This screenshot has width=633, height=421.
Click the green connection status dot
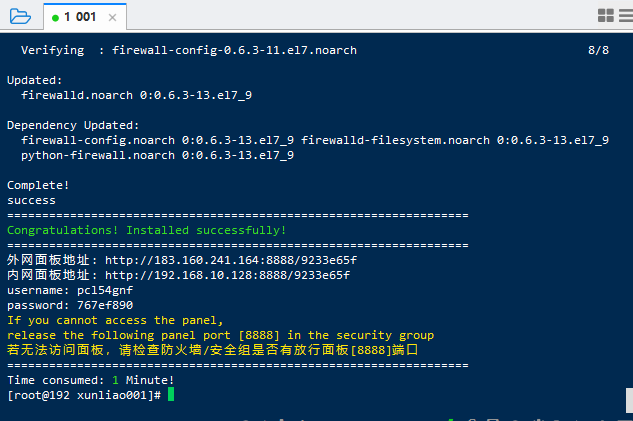[x=56, y=16]
